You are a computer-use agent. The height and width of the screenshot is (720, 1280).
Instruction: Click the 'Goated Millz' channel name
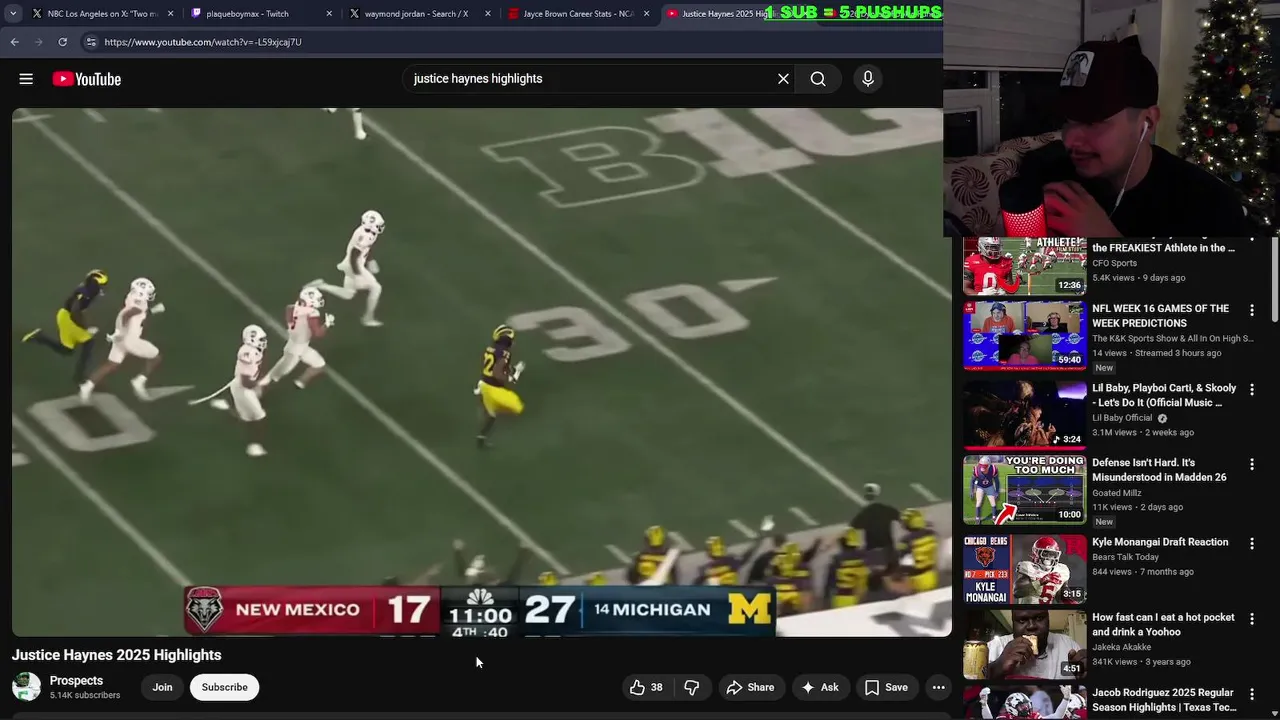[x=1117, y=493]
